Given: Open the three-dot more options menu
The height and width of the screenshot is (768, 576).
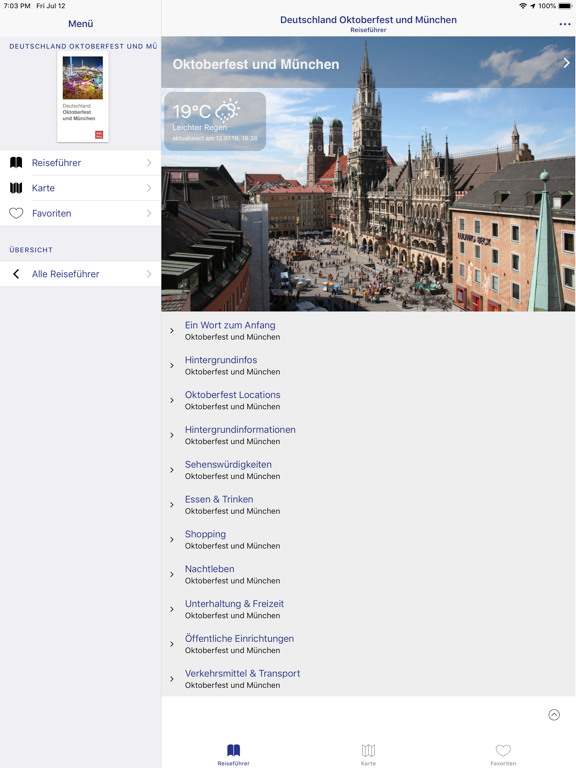Looking at the screenshot, I should click(564, 24).
